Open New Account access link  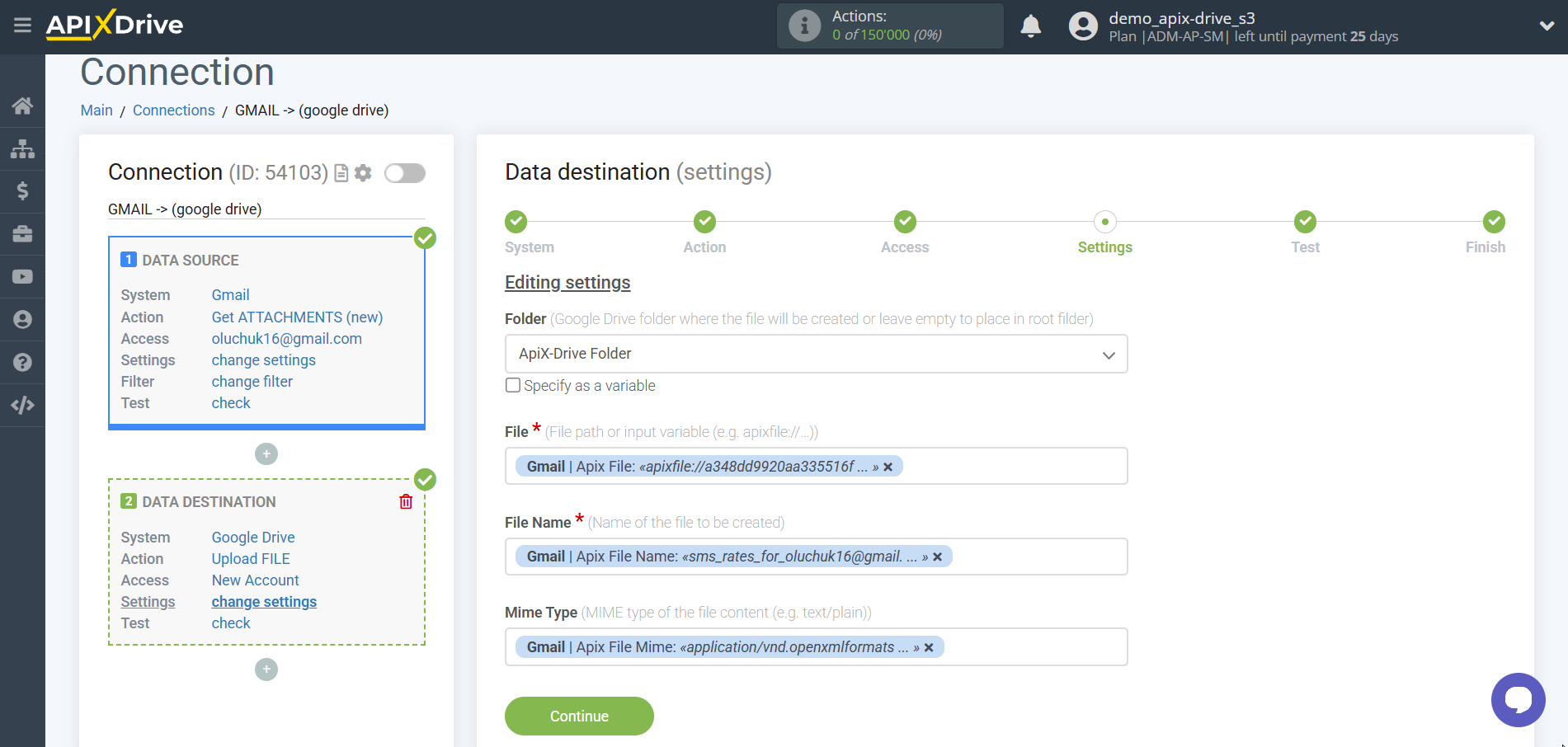point(255,580)
